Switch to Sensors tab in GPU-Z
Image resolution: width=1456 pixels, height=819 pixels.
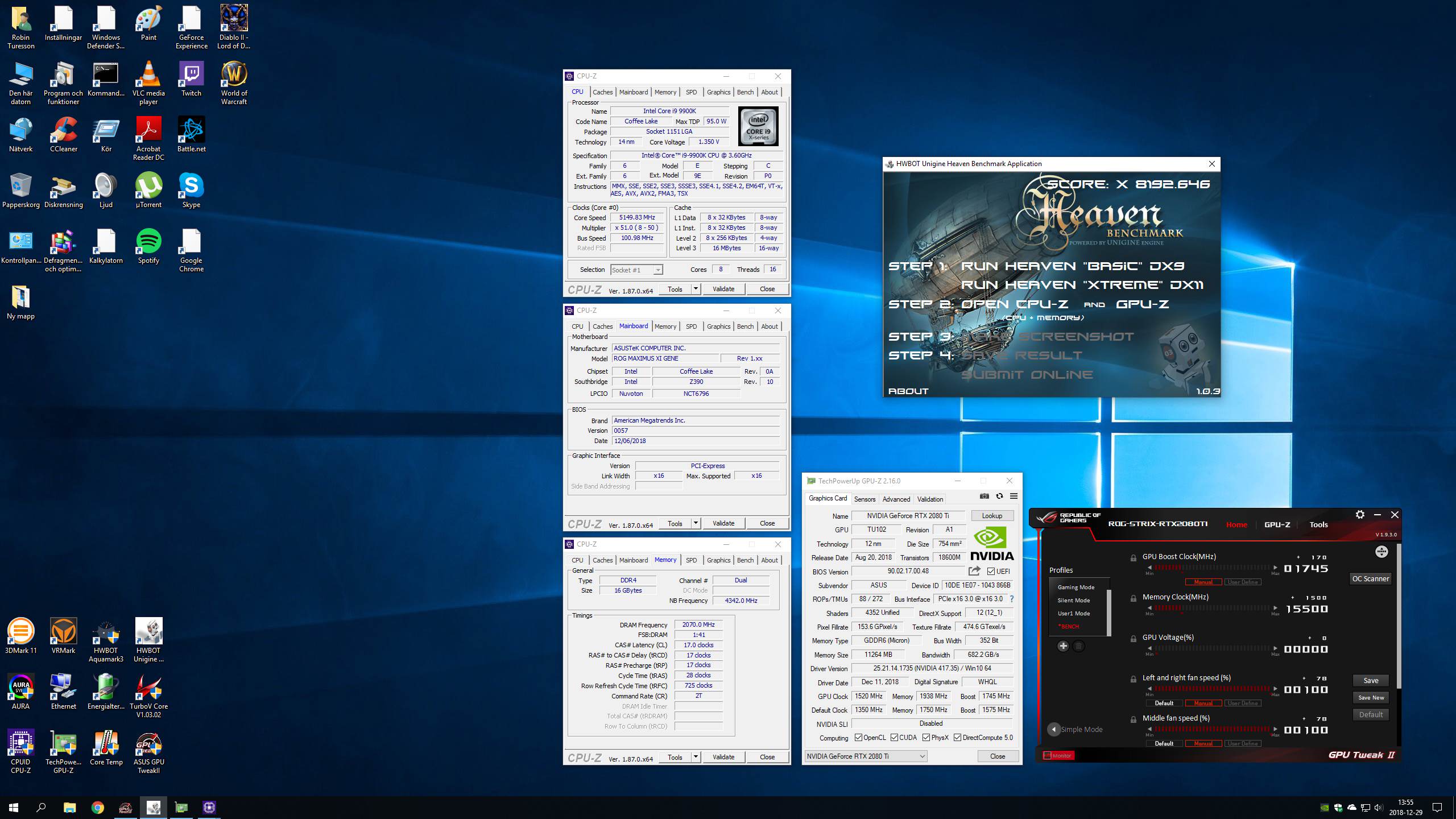coord(864,499)
